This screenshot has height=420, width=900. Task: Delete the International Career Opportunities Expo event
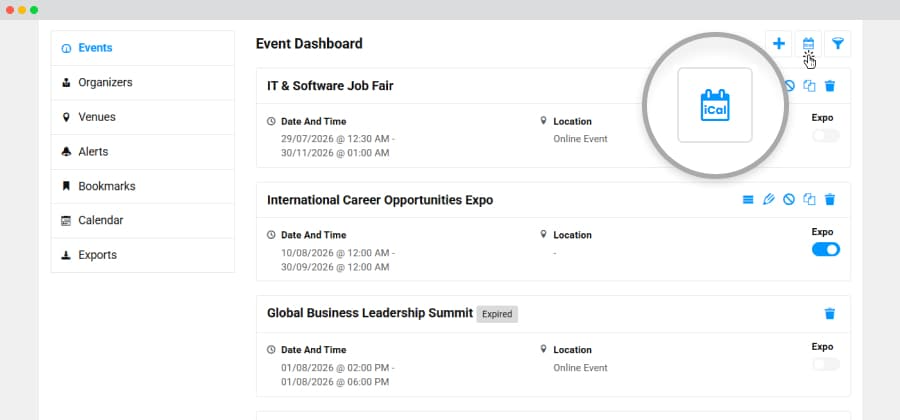829,200
